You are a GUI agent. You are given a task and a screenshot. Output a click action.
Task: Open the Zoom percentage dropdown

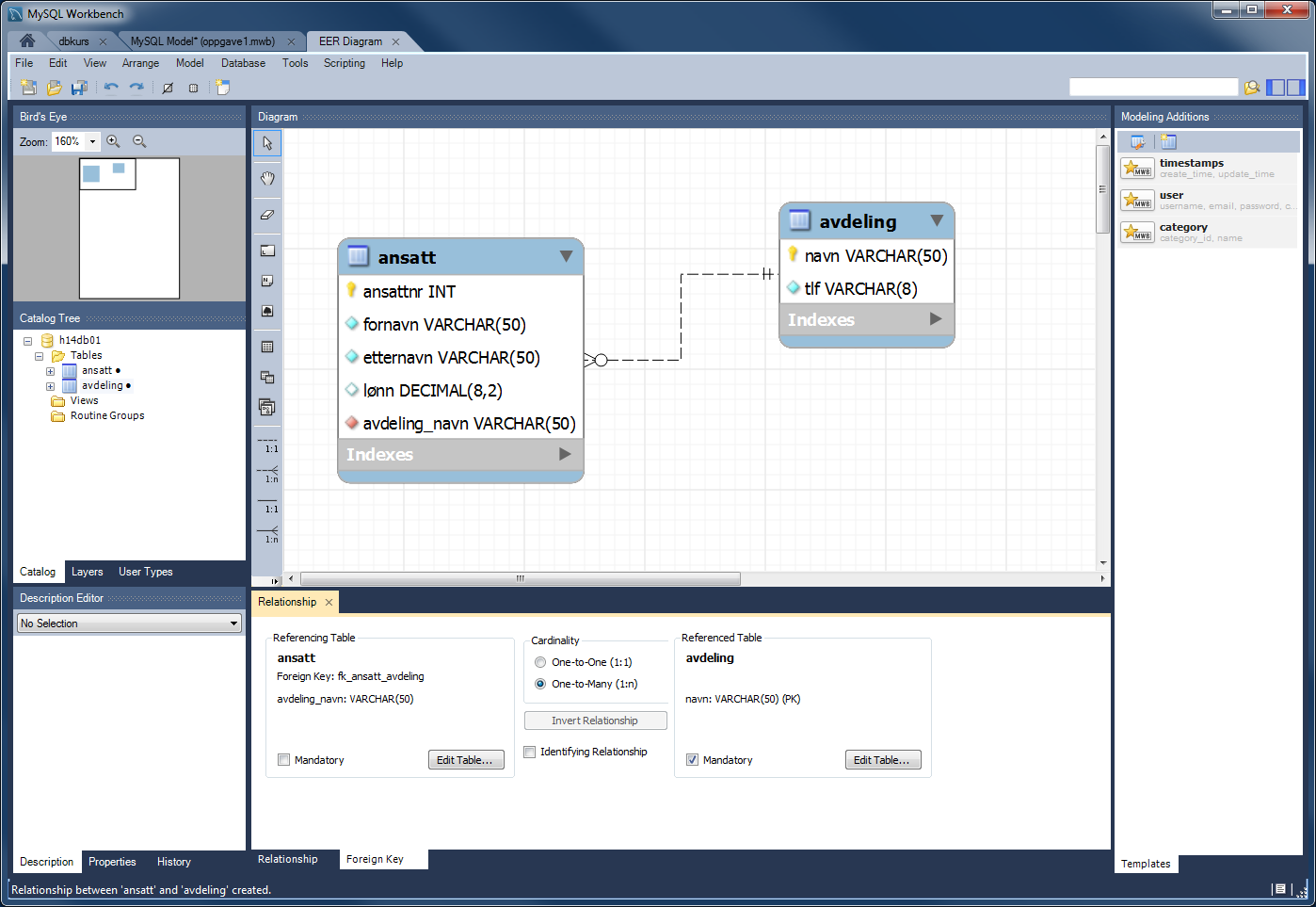[92, 141]
